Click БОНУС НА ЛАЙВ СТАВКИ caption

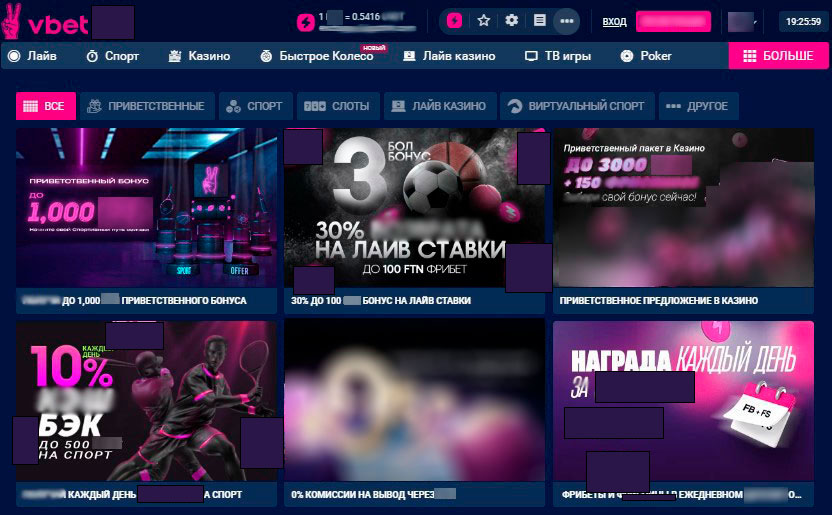point(417,301)
